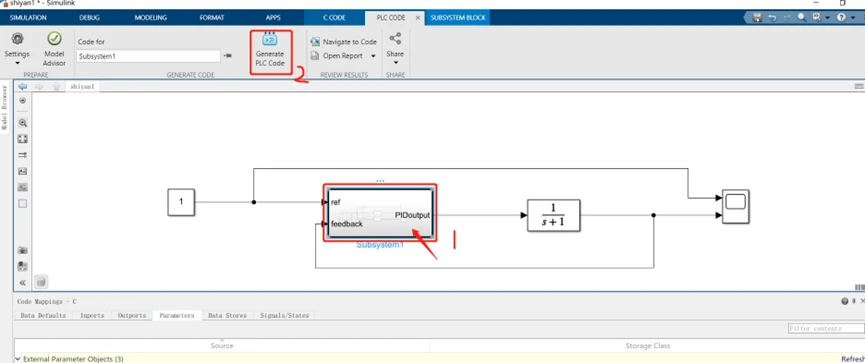Viewport: 865px width, 363px height.
Task: Expand the Share dropdown arrow
Action: [395, 62]
